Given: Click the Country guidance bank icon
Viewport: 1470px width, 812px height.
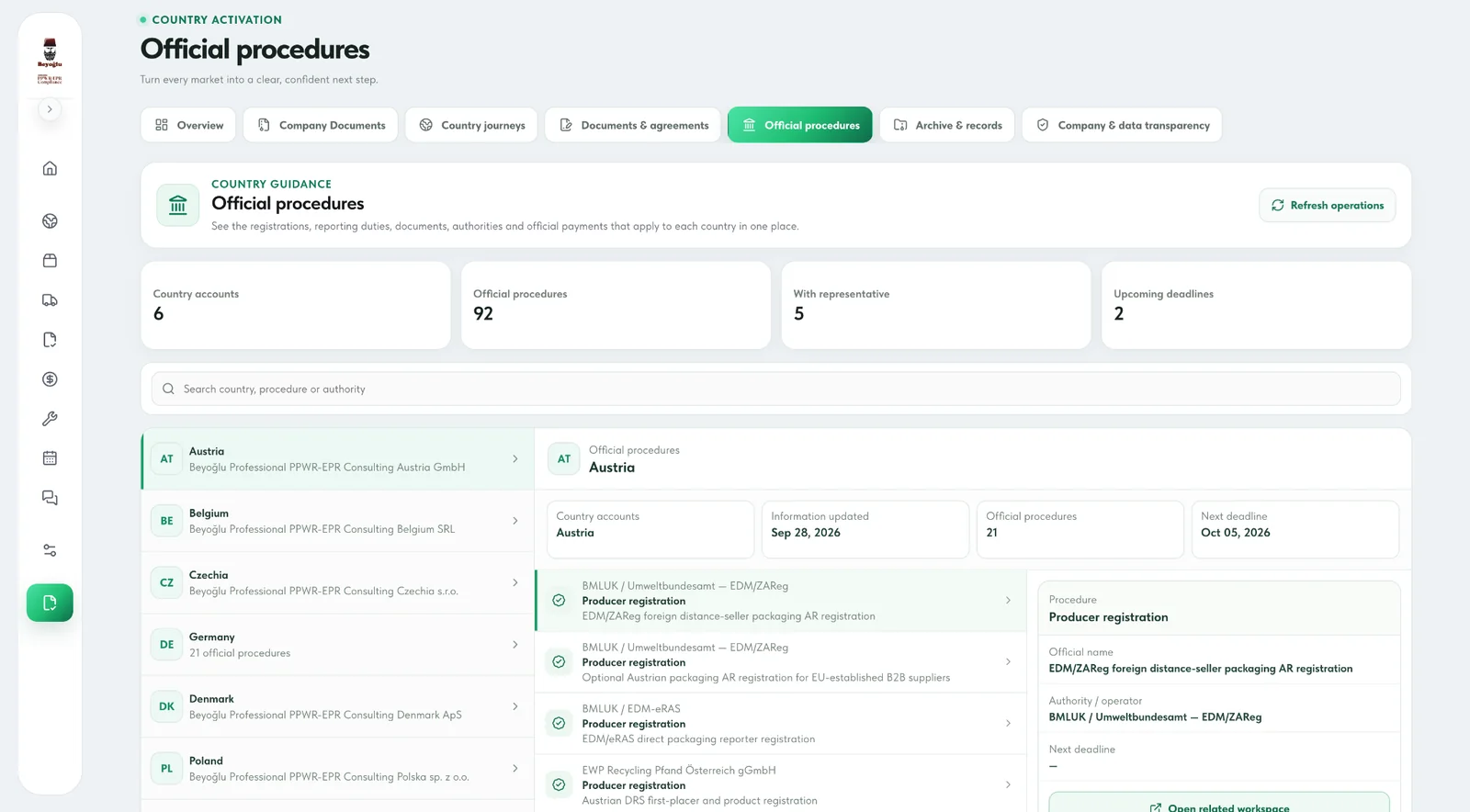Looking at the screenshot, I should 177,205.
